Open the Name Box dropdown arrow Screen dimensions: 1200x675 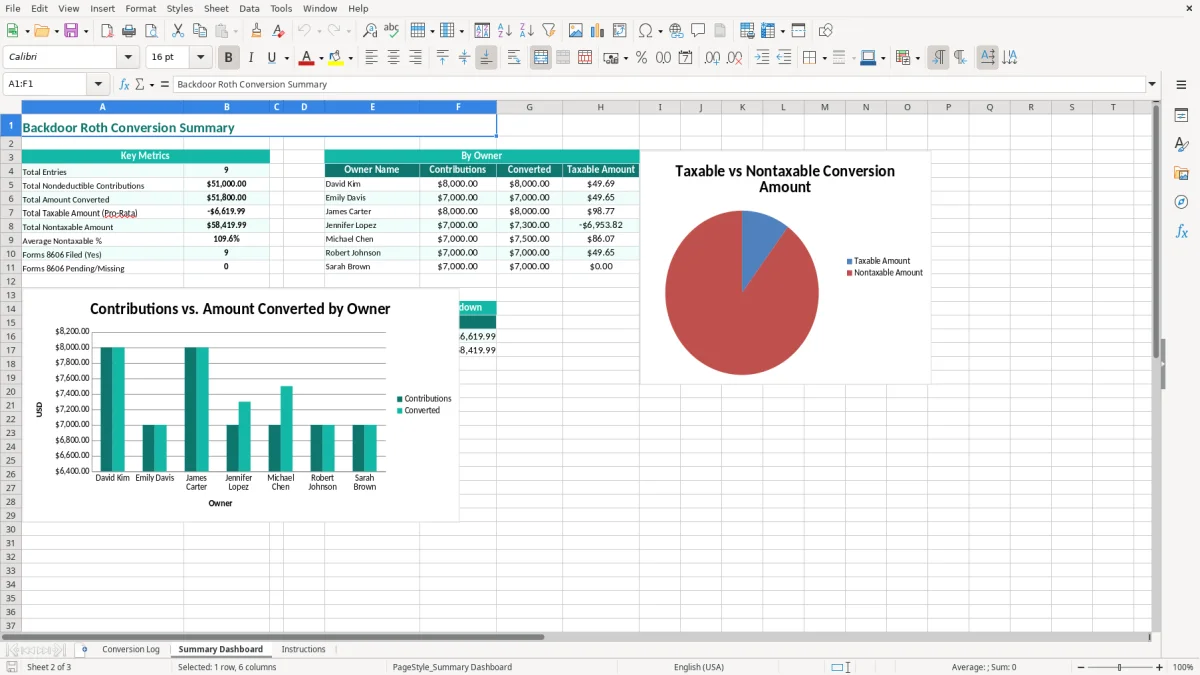[x=97, y=84]
